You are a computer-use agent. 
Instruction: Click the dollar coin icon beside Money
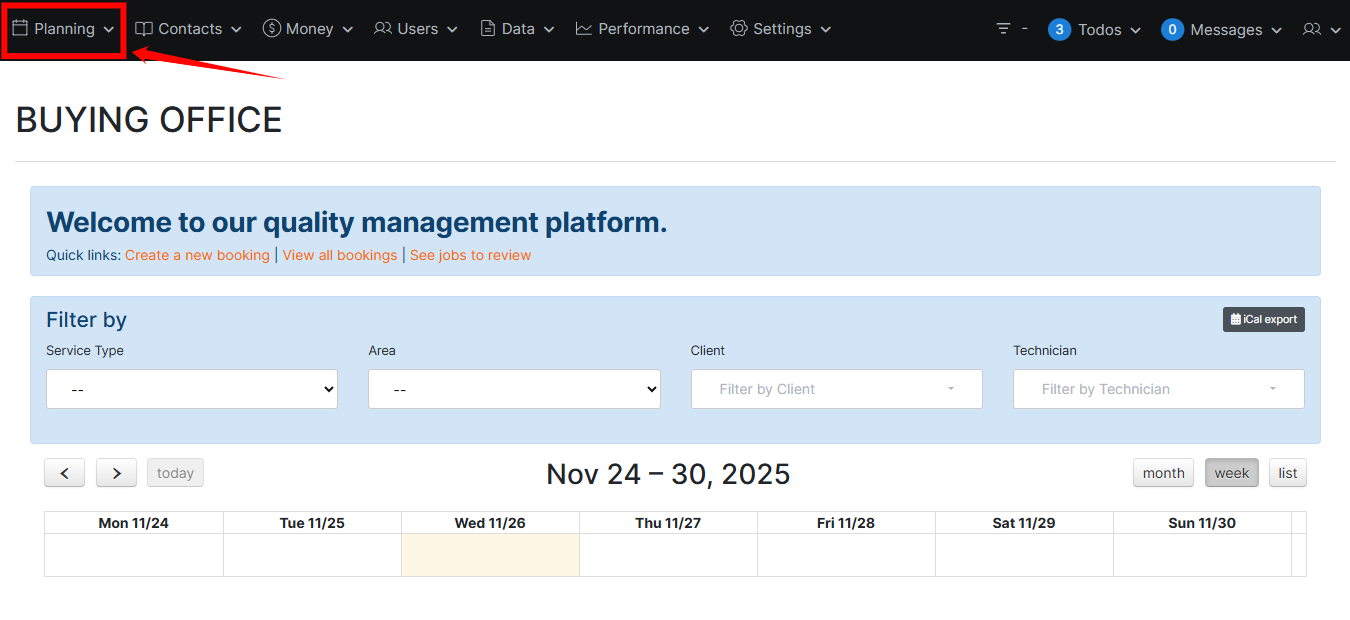(x=271, y=29)
